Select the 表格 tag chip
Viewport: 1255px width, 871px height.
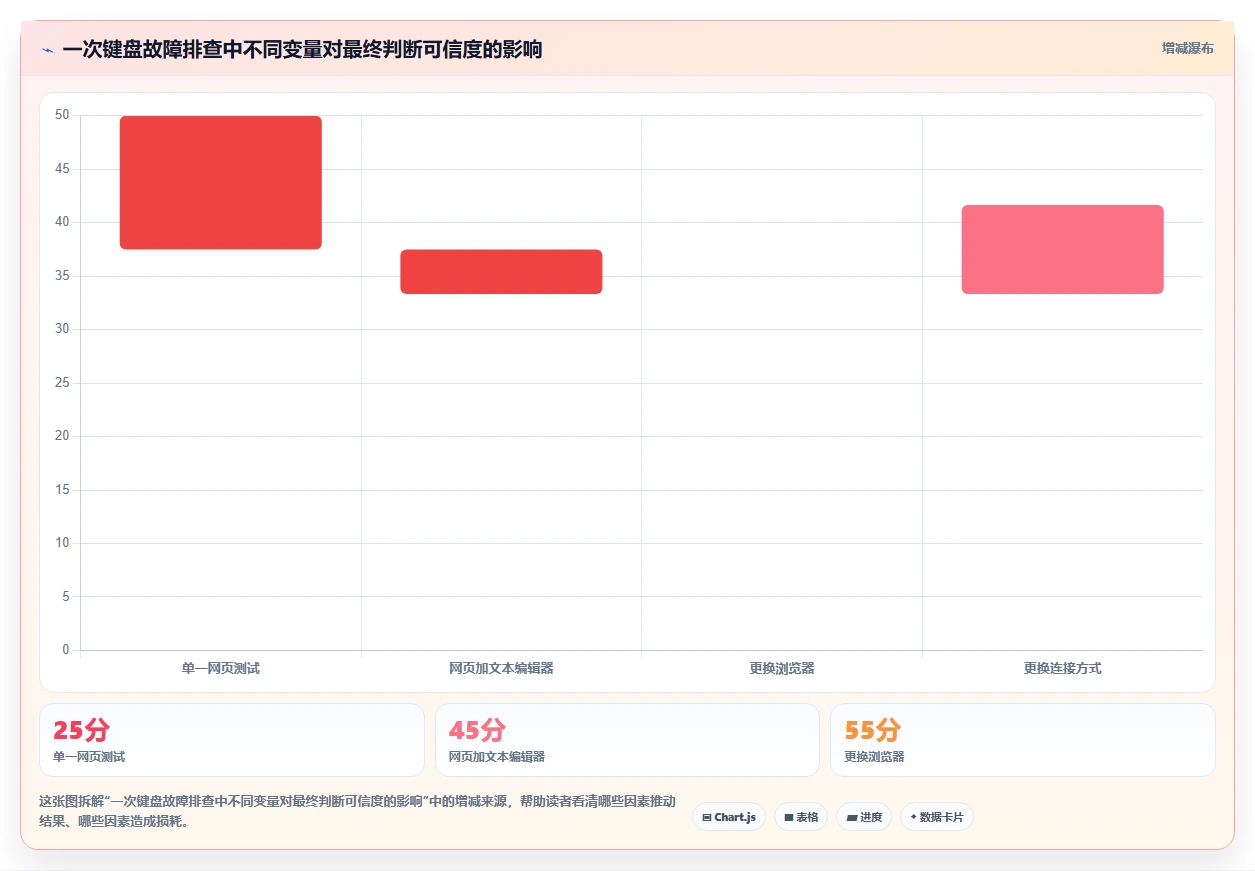pos(801,817)
